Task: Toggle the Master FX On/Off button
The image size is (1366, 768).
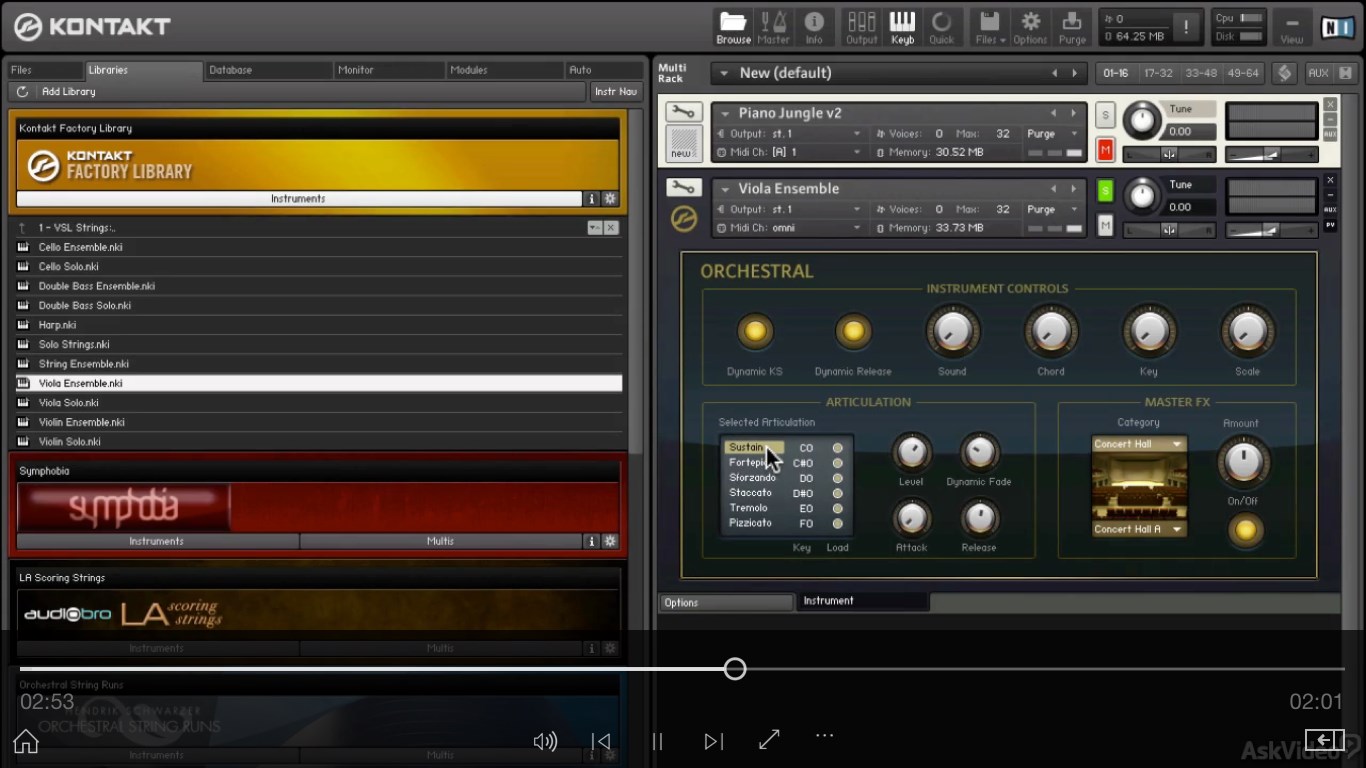Action: tap(1244, 529)
